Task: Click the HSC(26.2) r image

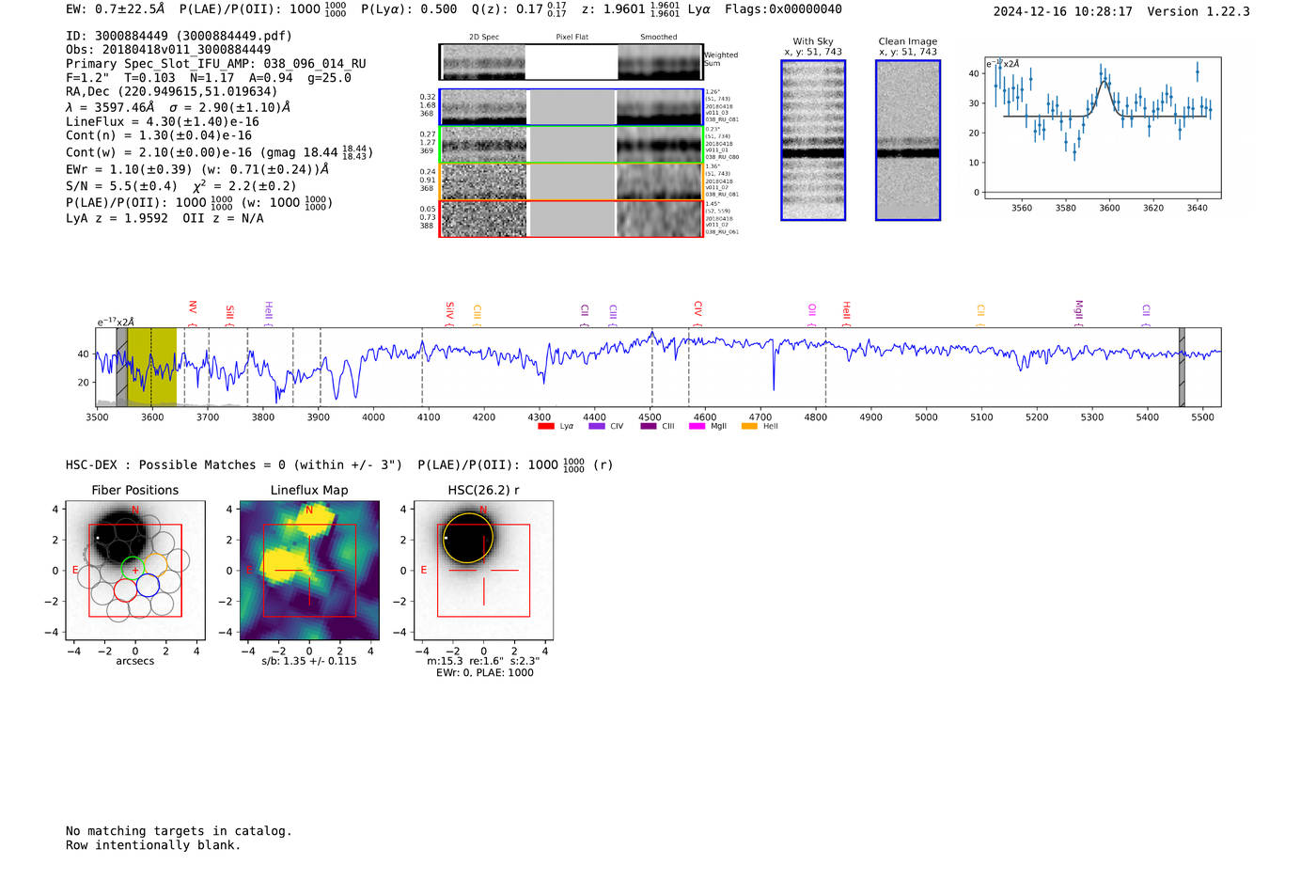Action: (x=483, y=571)
